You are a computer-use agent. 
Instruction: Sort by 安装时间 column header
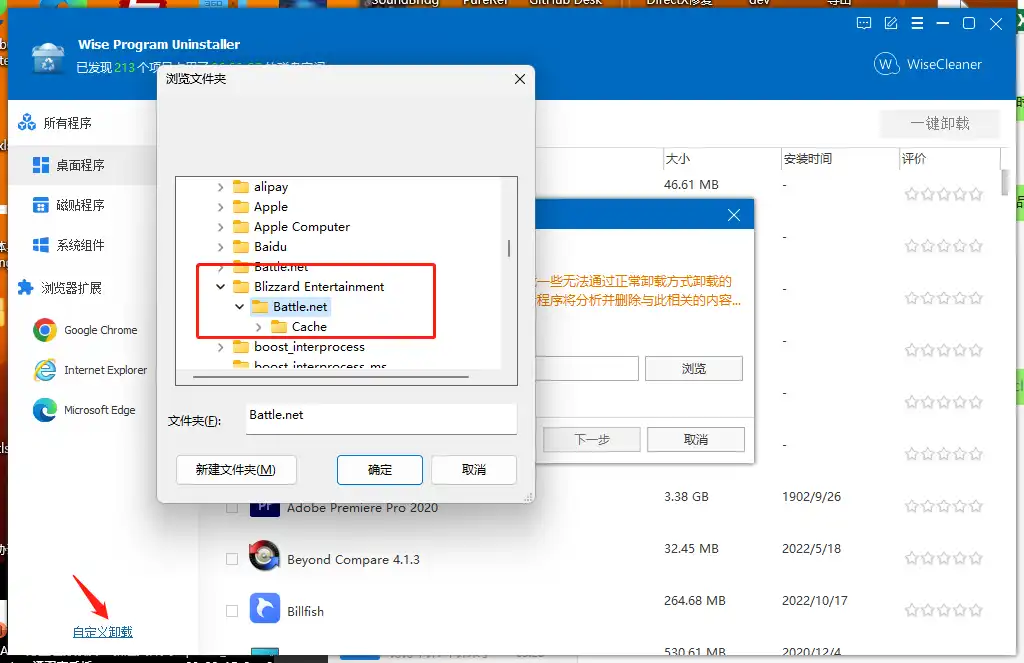tap(808, 159)
